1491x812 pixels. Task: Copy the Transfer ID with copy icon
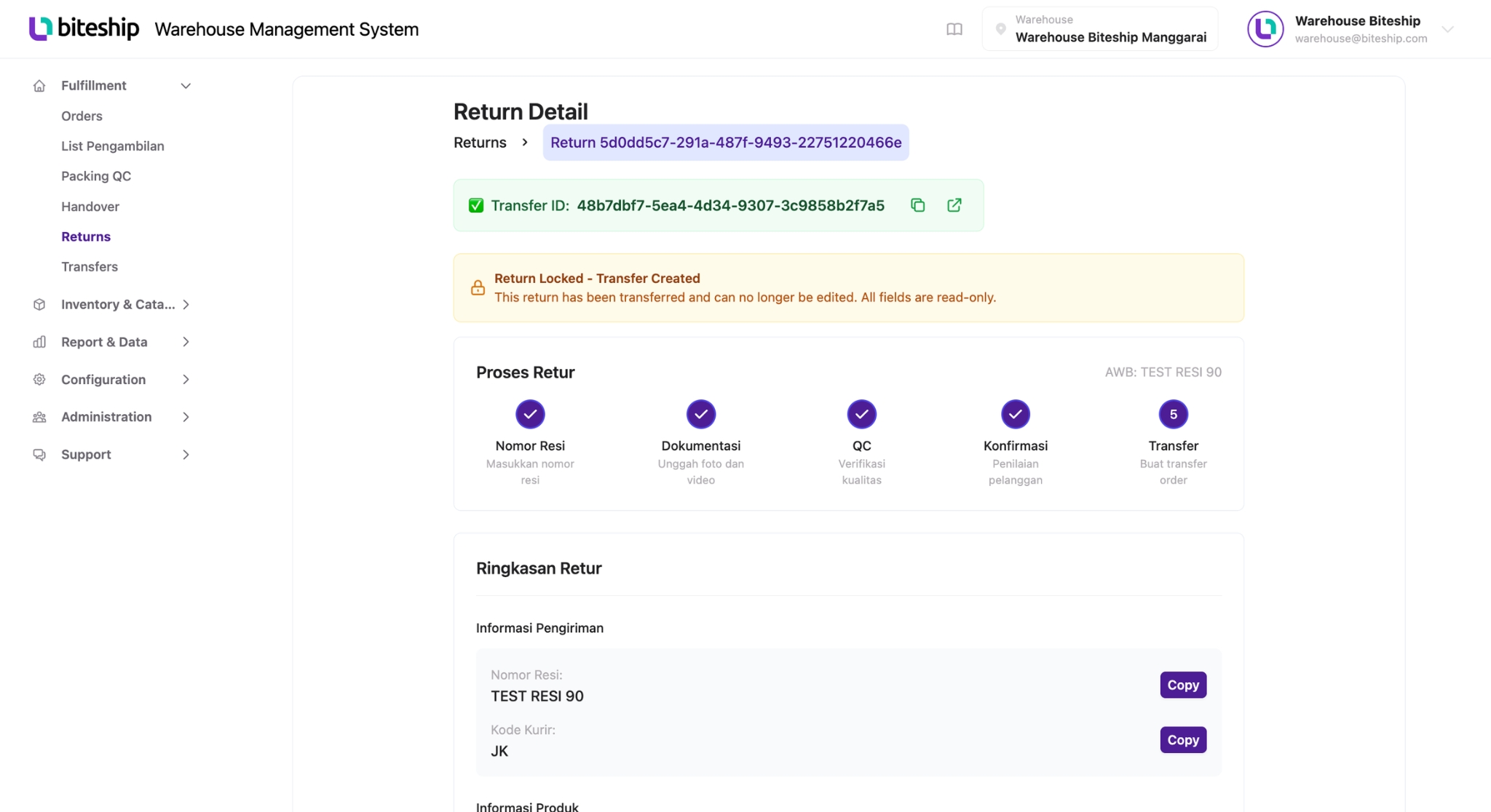coord(917,205)
